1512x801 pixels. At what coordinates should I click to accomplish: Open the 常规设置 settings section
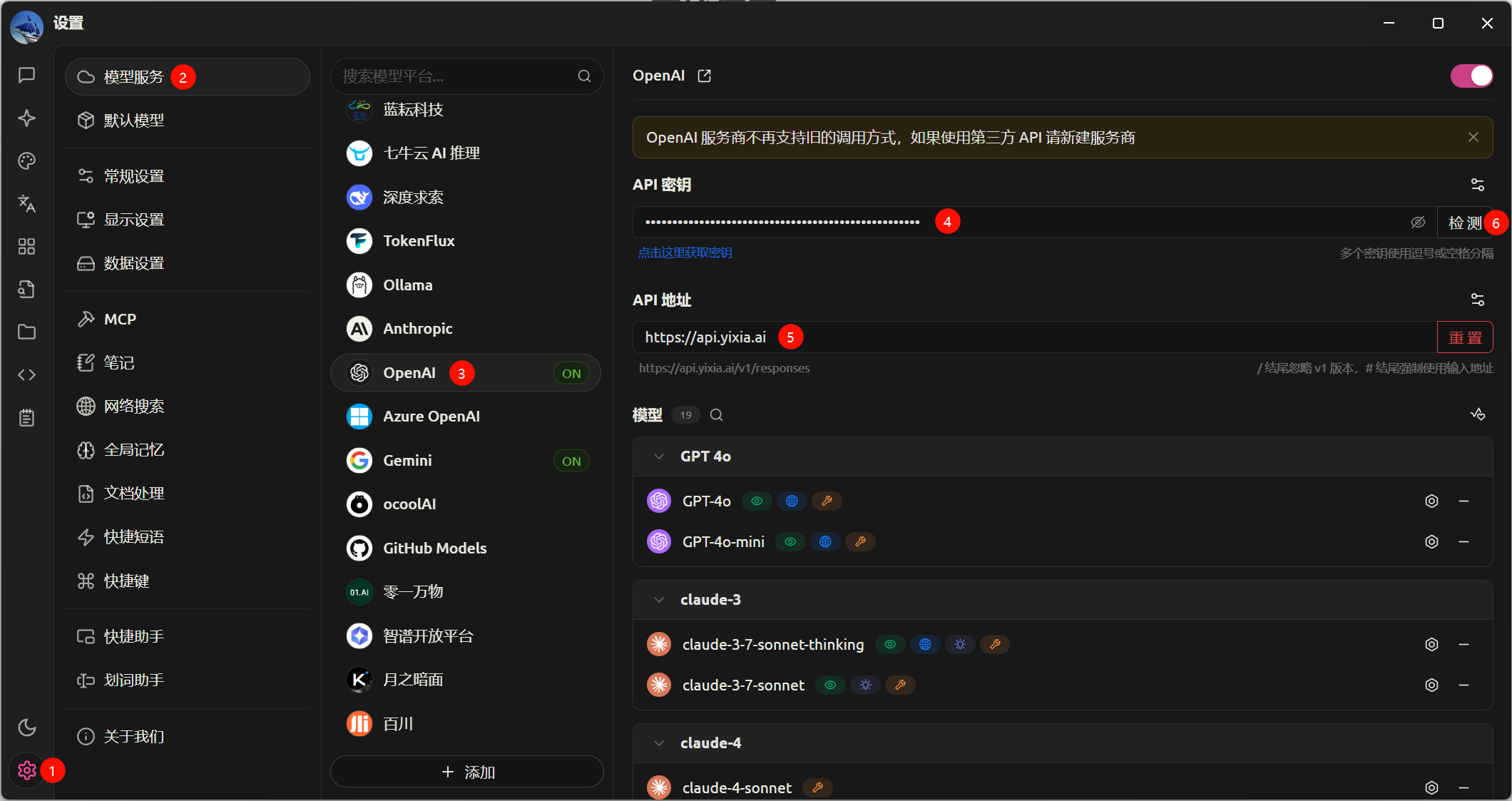click(x=187, y=176)
